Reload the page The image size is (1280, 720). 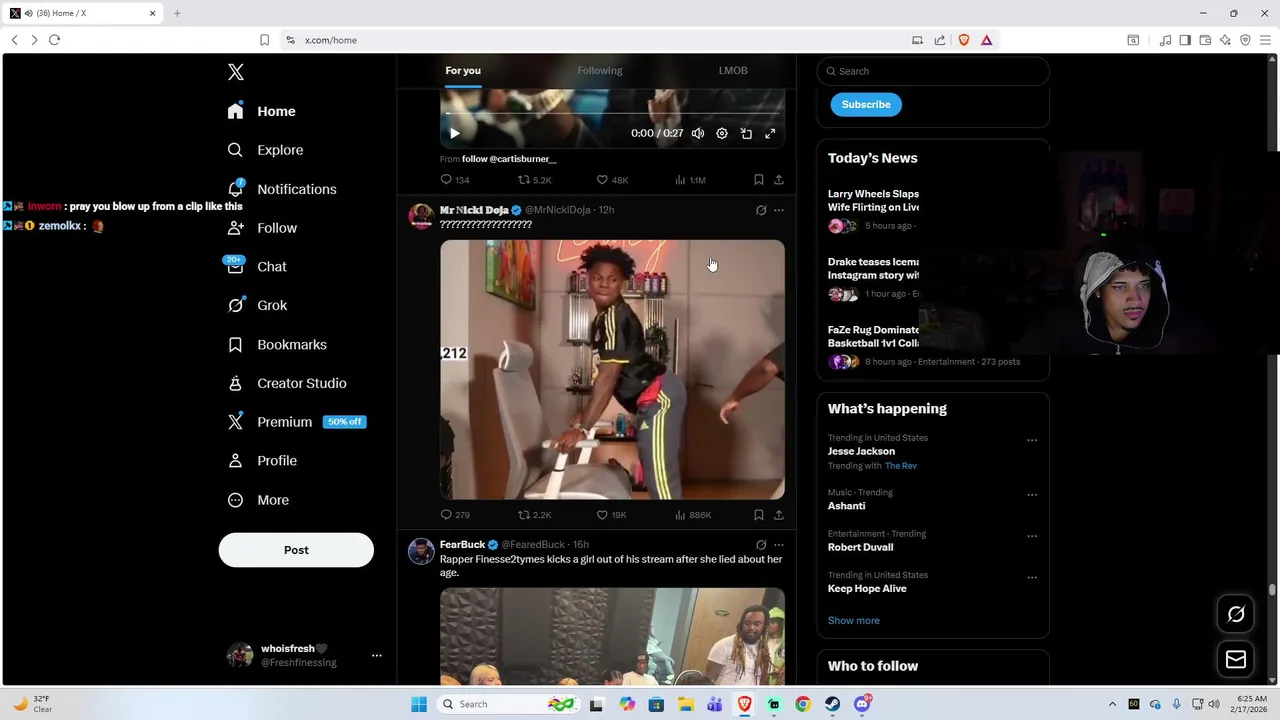pos(54,40)
